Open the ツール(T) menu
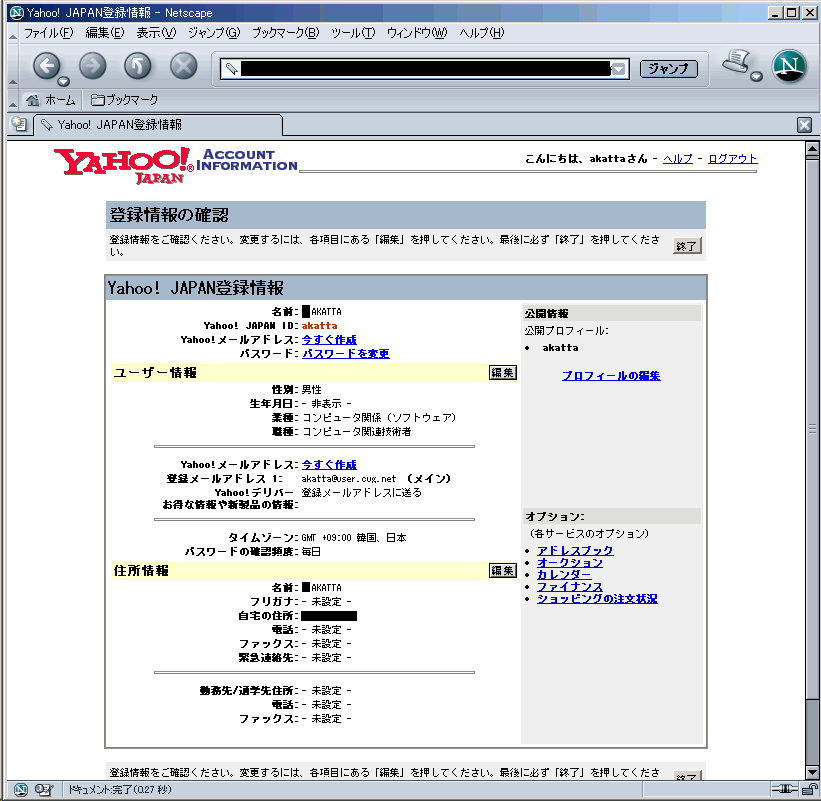 [x=353, y=33]
